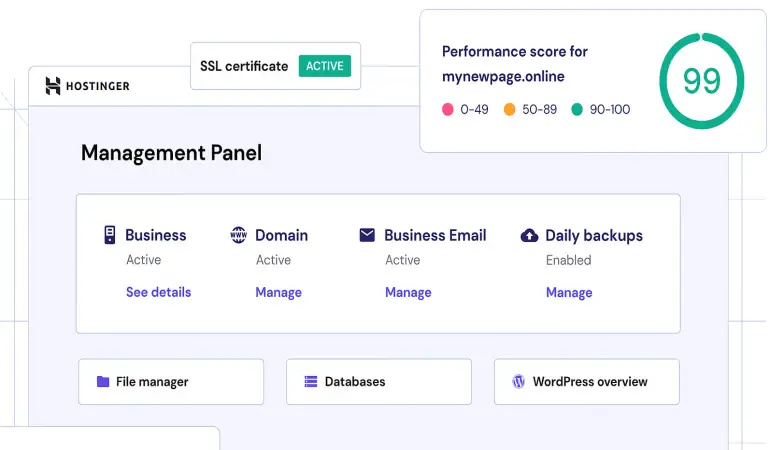770x450 pixels.
Task: Click the red 0-49 legend dot
Action: coord(447,109)
